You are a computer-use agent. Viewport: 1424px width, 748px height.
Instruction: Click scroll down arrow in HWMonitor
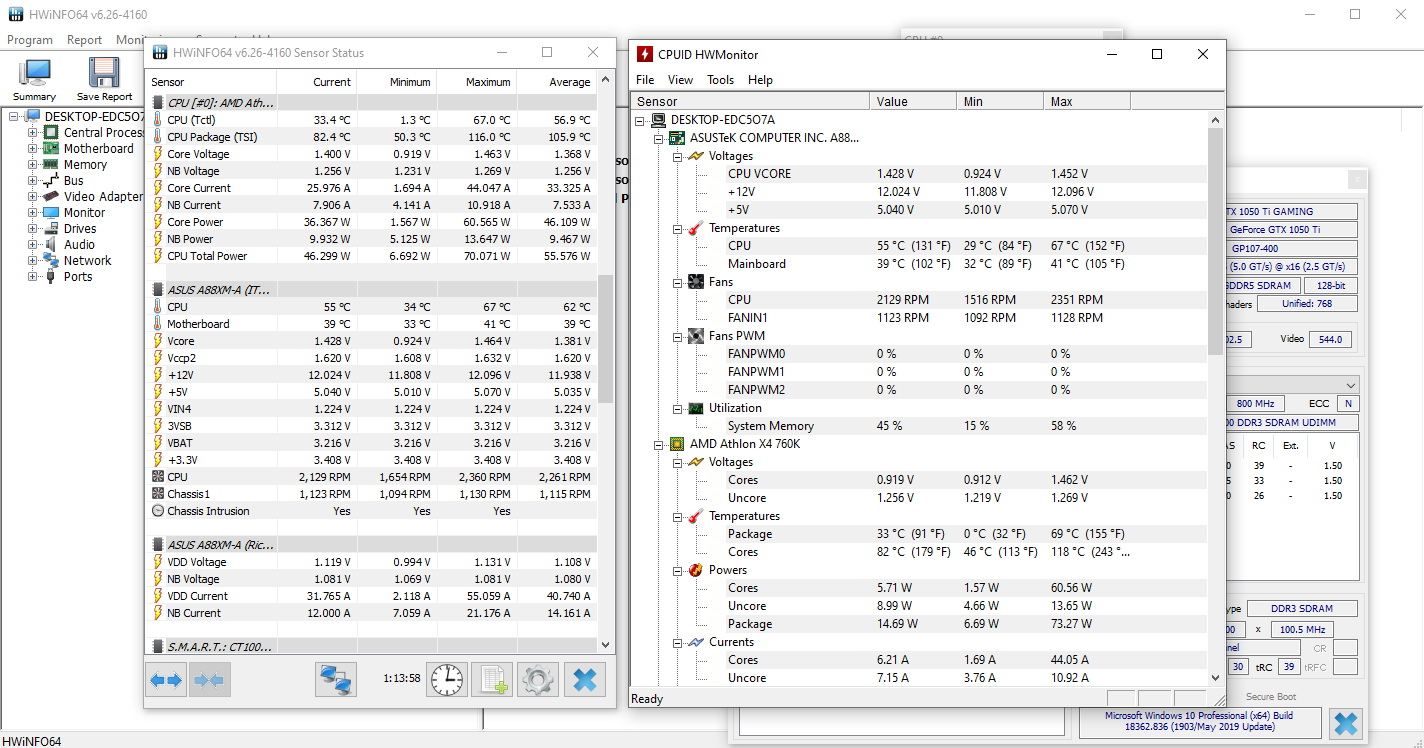1215,677
